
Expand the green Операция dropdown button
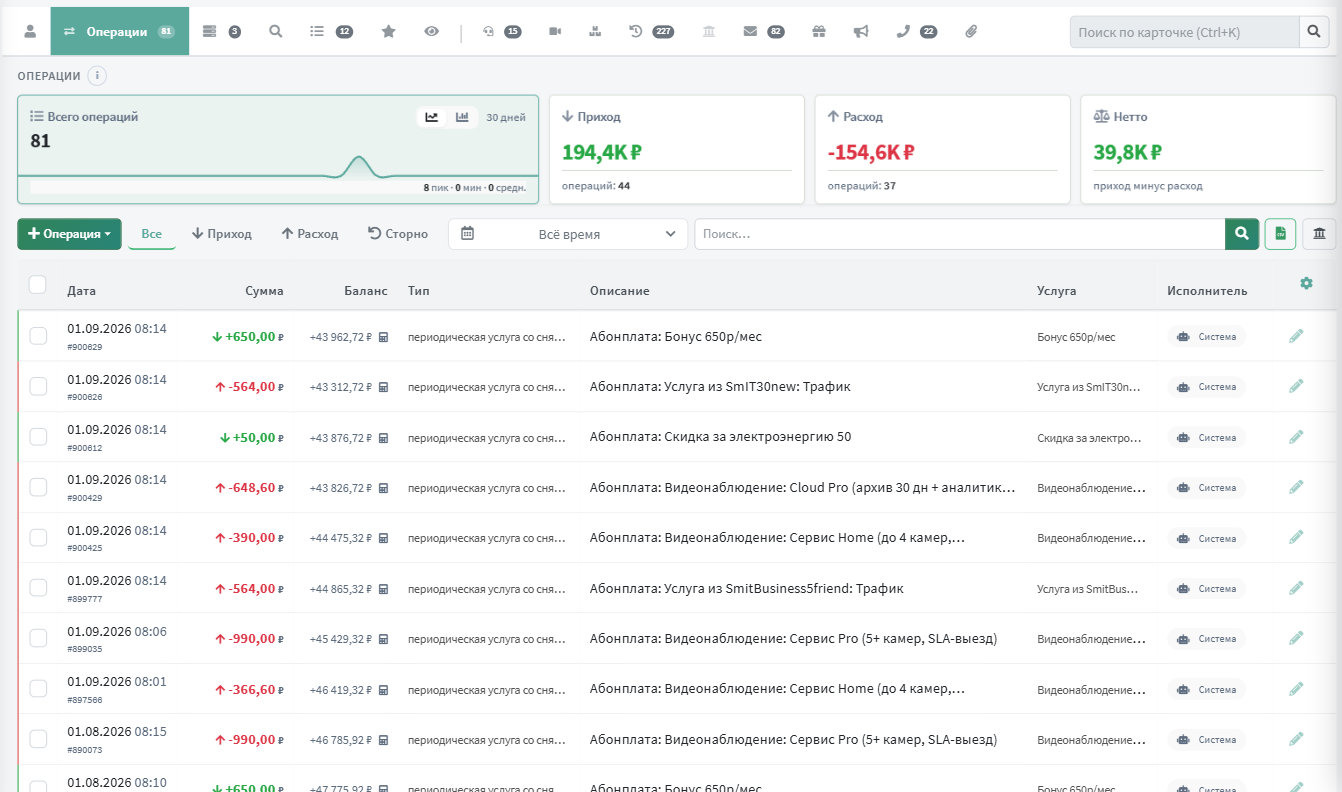(x=69, y=234)
